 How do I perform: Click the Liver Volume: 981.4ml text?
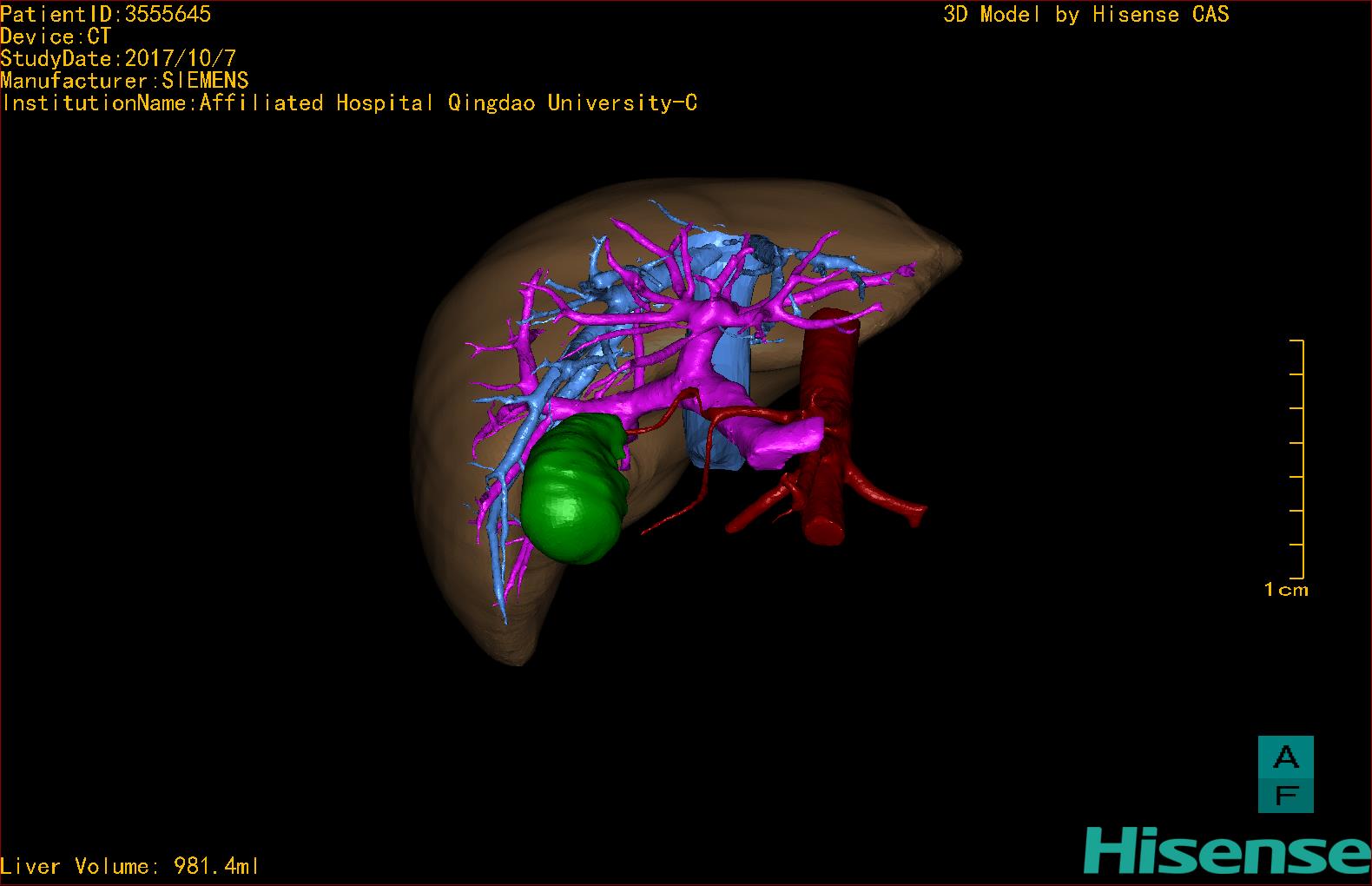coord(129,866)
